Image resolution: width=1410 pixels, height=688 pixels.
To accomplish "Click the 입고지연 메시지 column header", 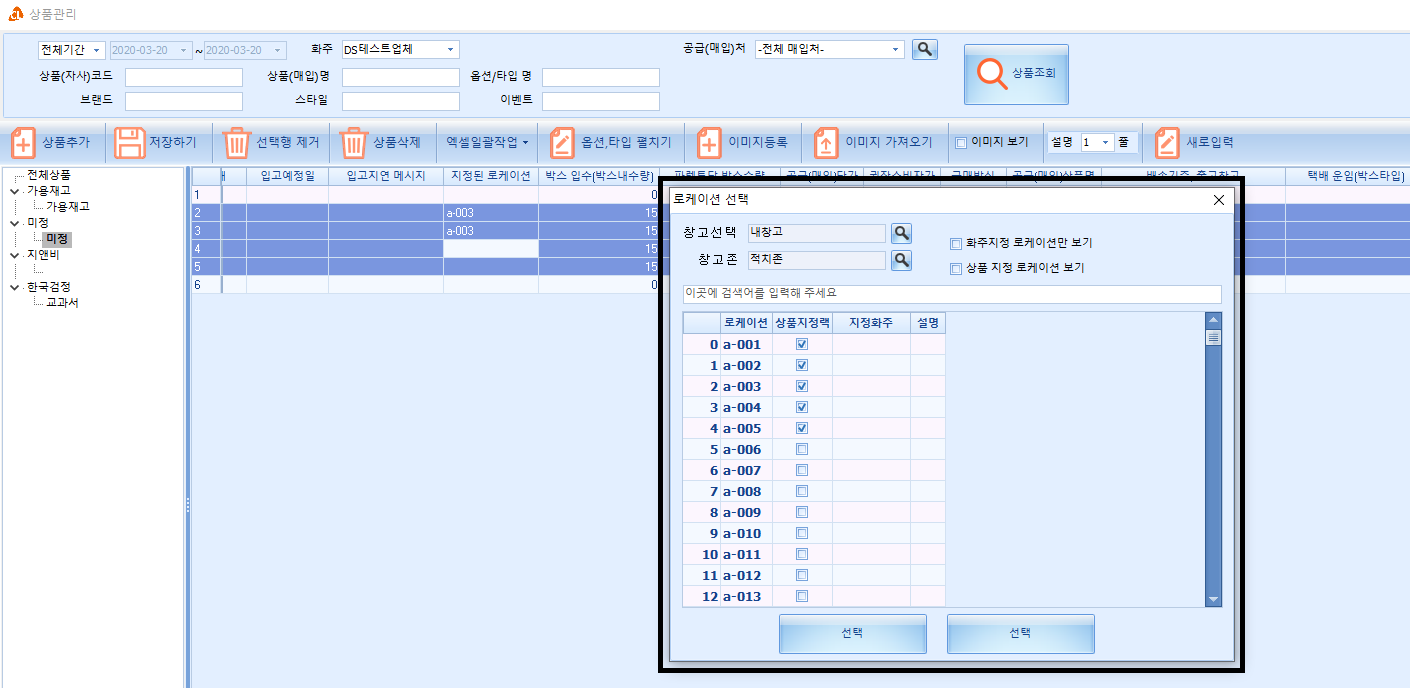I will tap(386, 176).
